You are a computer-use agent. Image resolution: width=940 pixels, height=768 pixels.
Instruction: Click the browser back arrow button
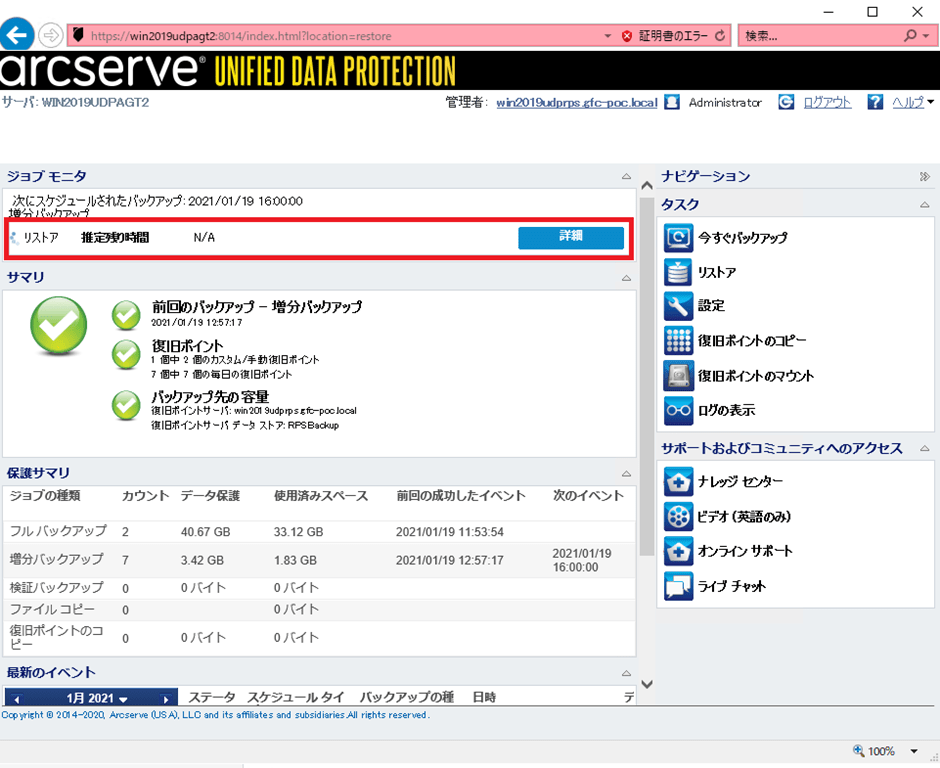point(17,35)
